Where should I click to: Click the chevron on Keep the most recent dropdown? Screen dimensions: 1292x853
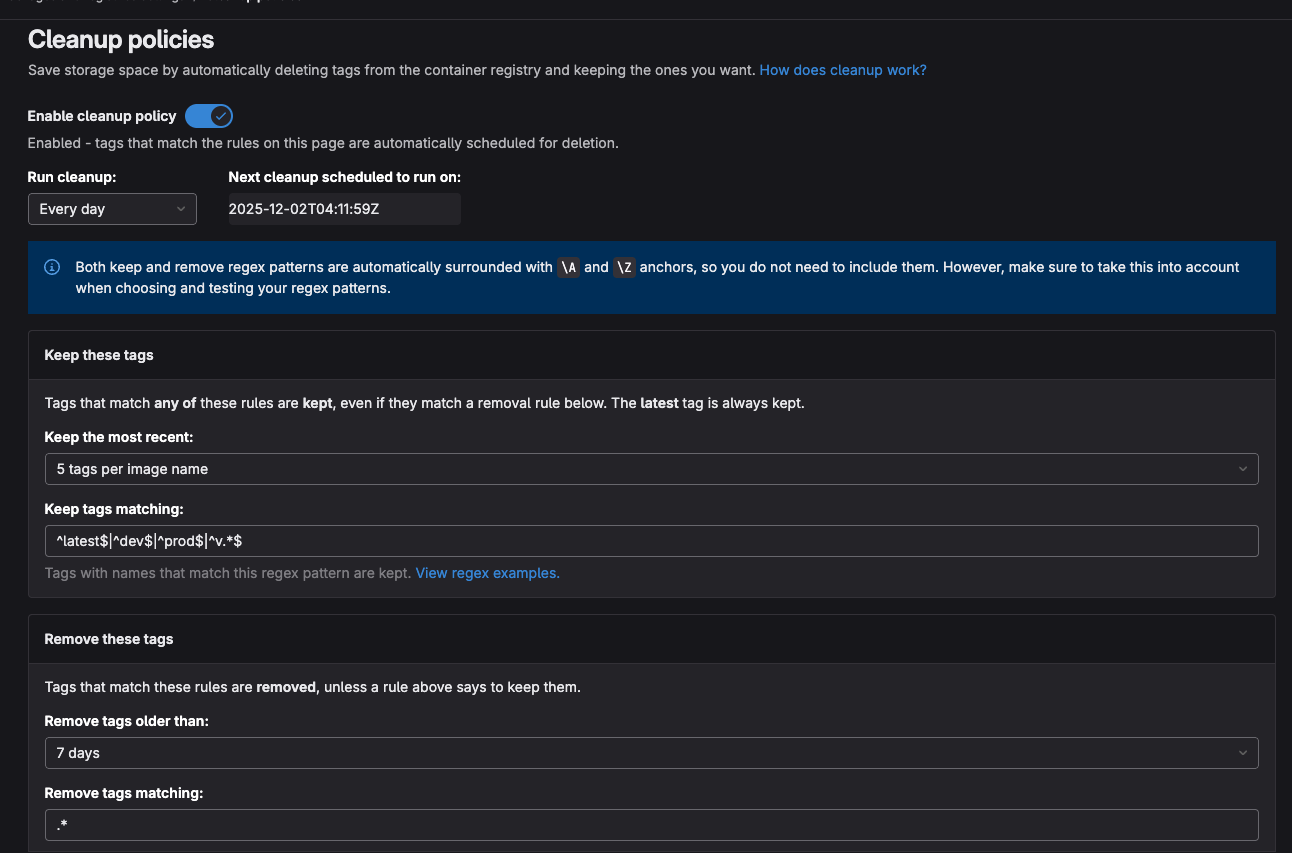pyautogui.click(x=1243, y=468)
